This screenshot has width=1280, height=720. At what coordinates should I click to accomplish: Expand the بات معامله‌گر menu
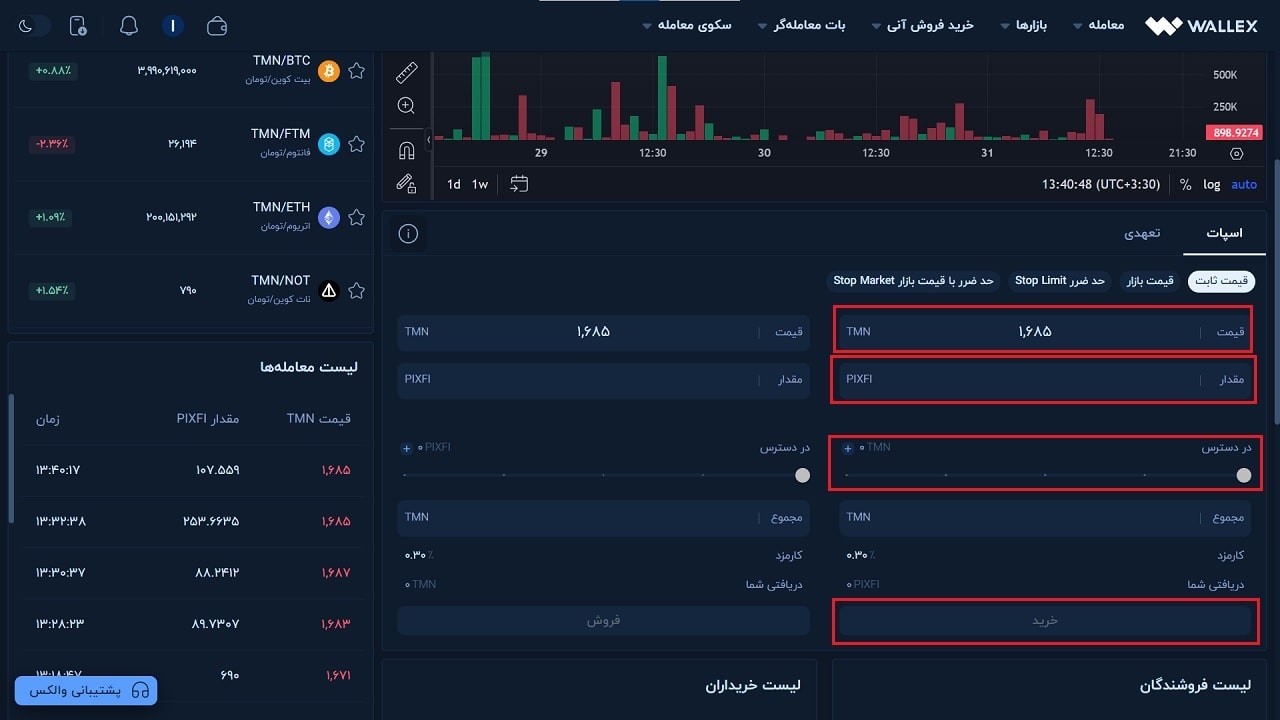pos(802,25)
